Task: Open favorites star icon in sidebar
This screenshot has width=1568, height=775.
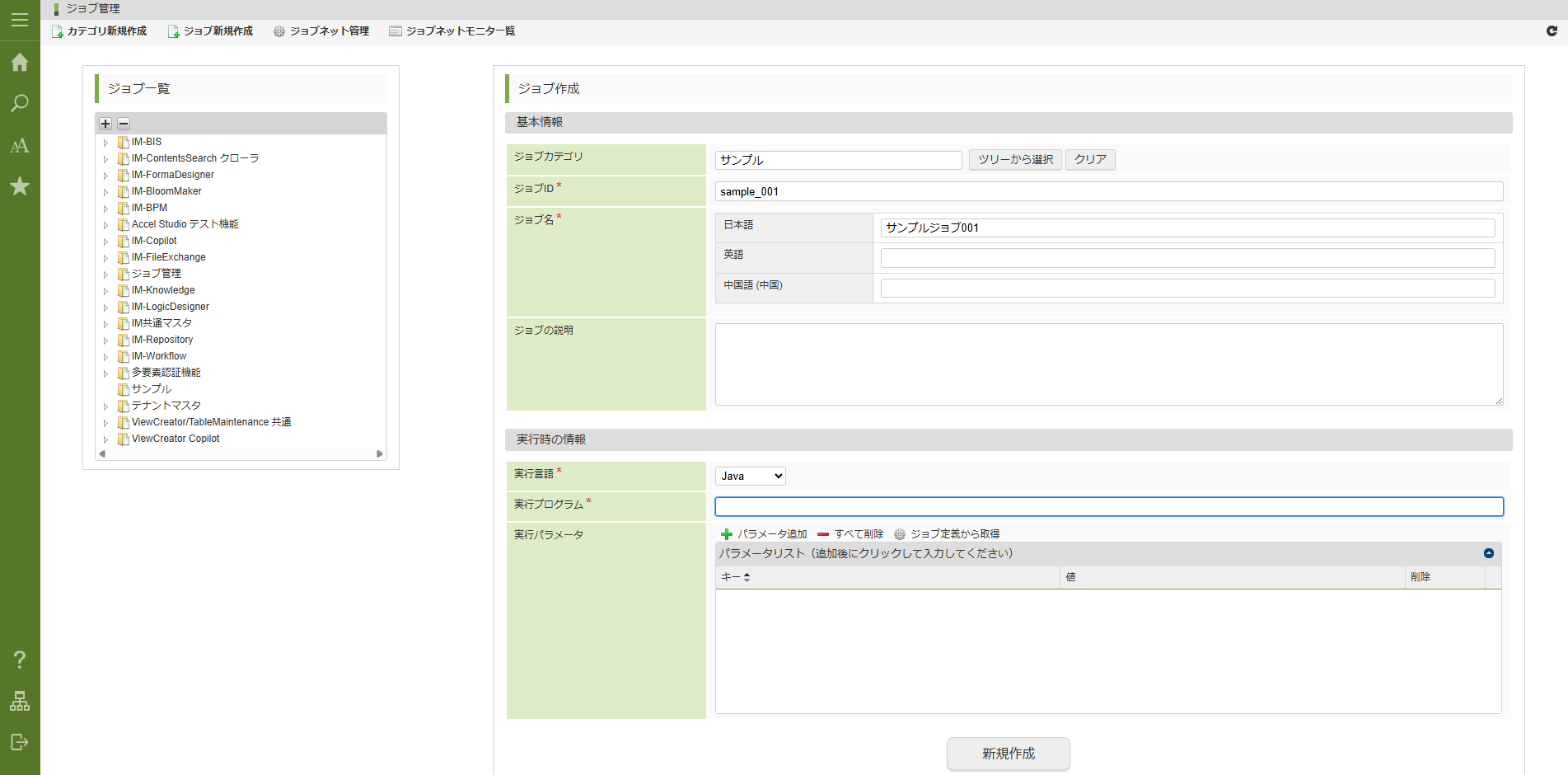Action: pos(20,186)
